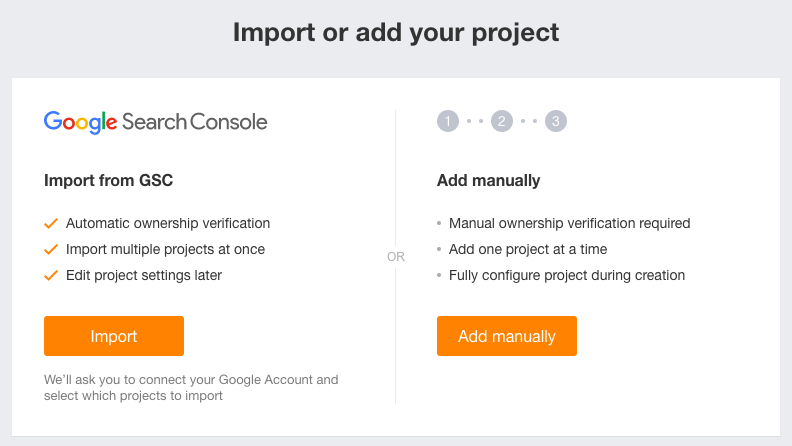The image size is (792, 446).
Task: Click the Add manually section heading
Action: [488, 181]
